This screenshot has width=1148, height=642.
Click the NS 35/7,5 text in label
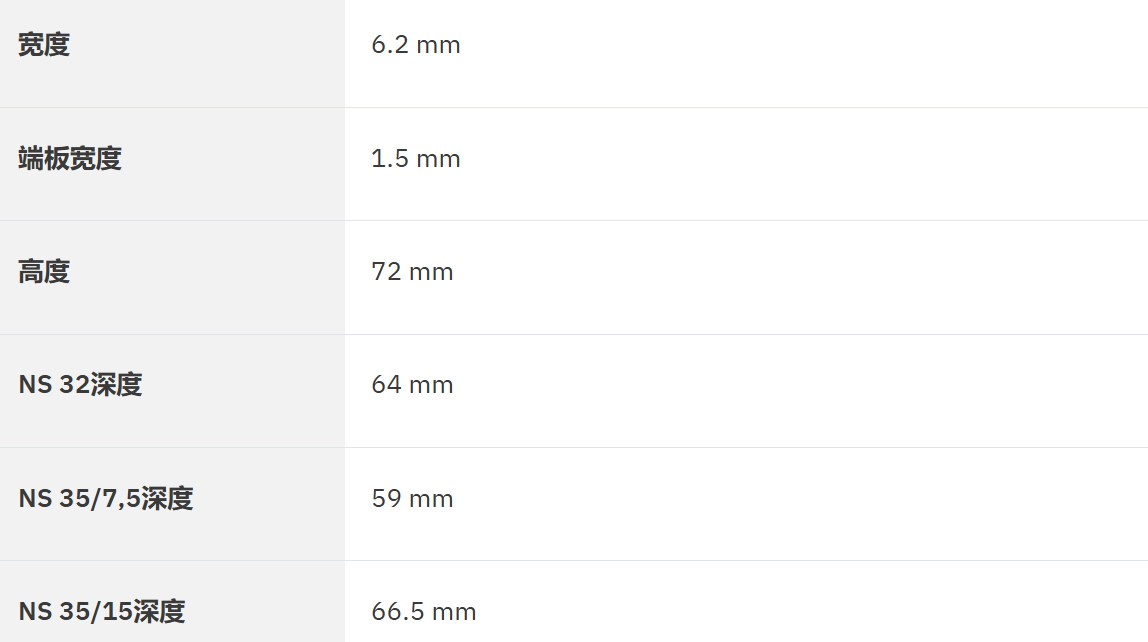79,498
